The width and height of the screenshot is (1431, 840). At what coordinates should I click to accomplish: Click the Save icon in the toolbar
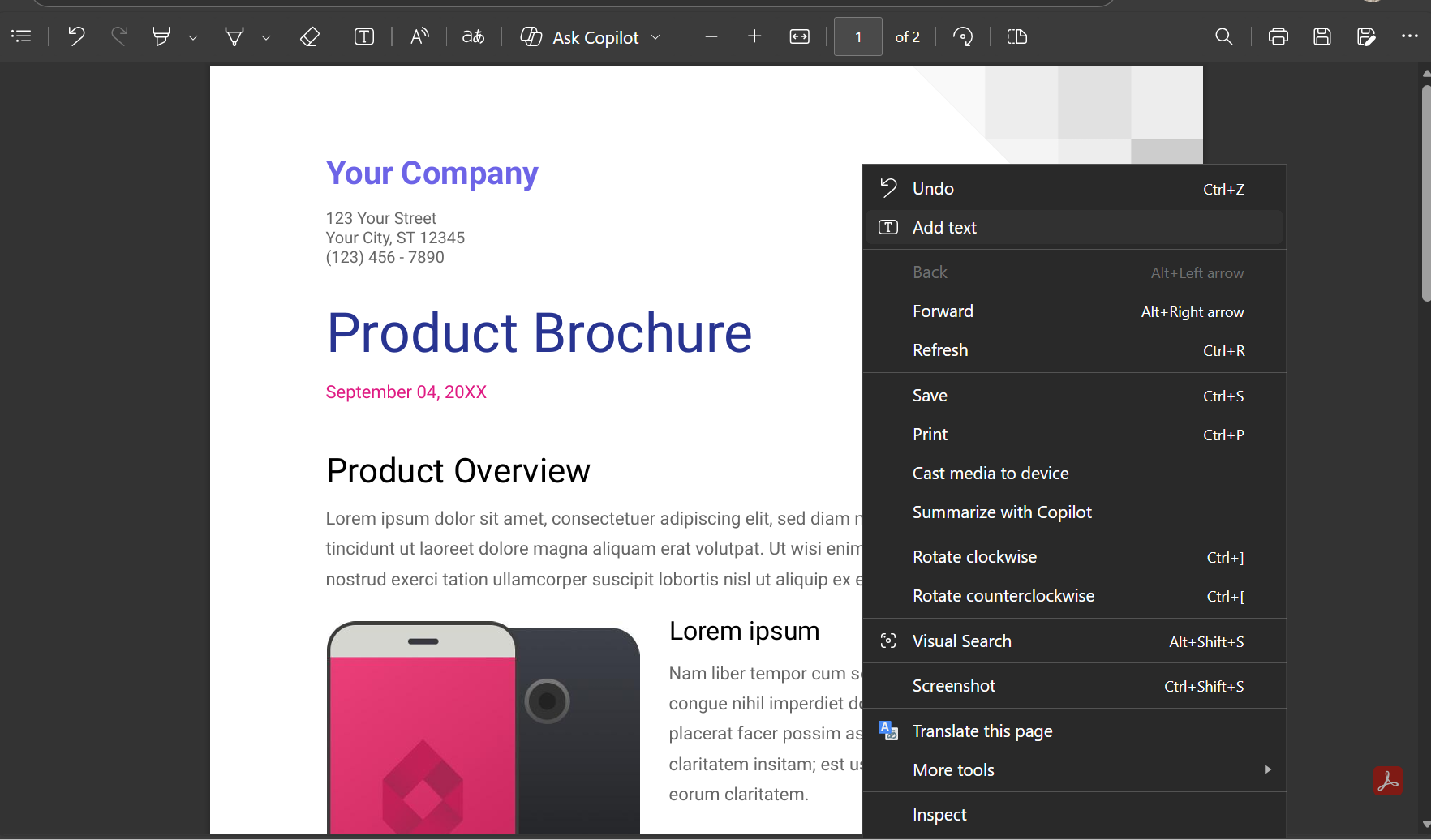(1322, 36)
